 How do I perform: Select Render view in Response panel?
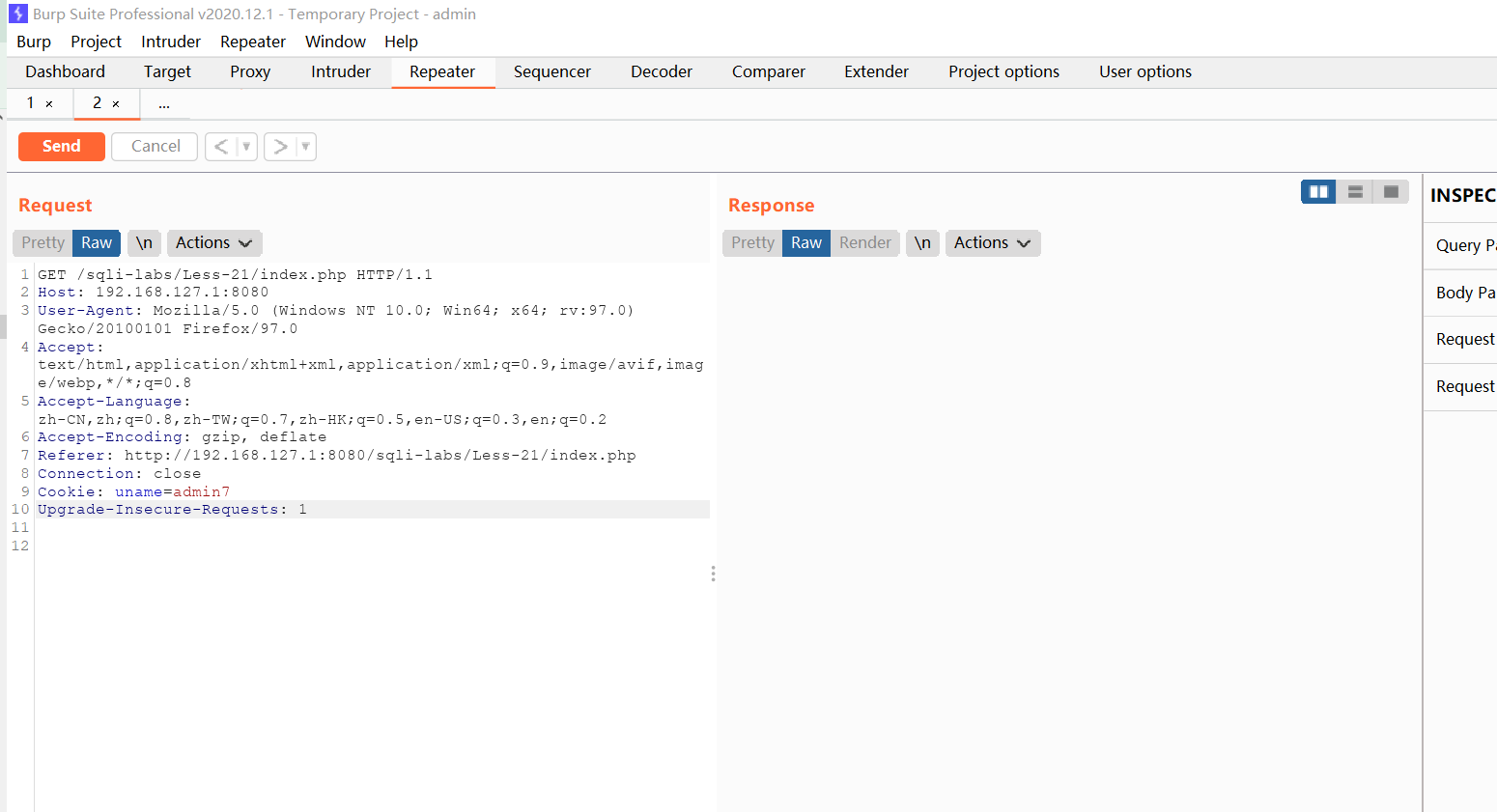pyautogui.click(x=865, y=243)
